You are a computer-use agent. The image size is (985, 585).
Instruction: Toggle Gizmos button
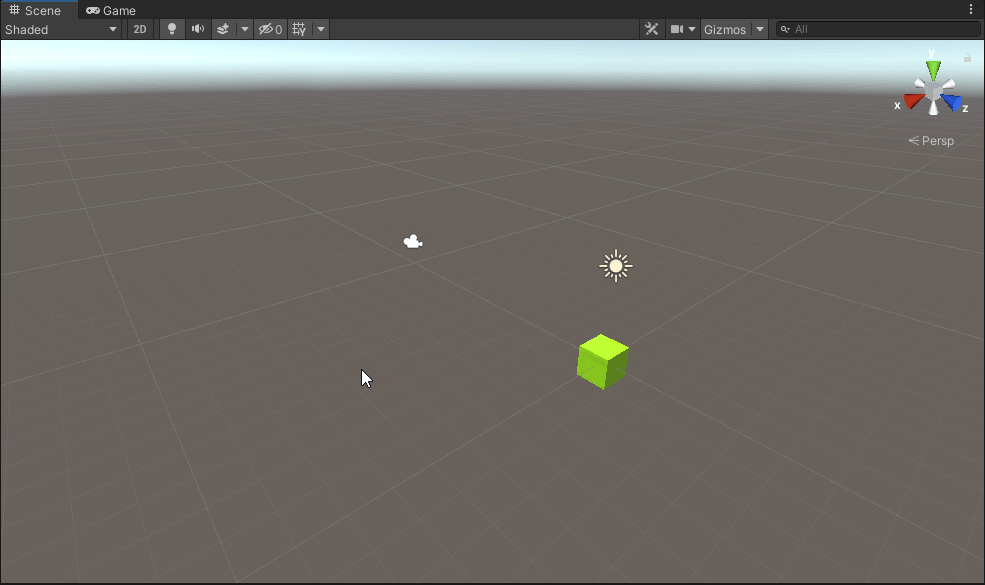[x=725, y=30]
